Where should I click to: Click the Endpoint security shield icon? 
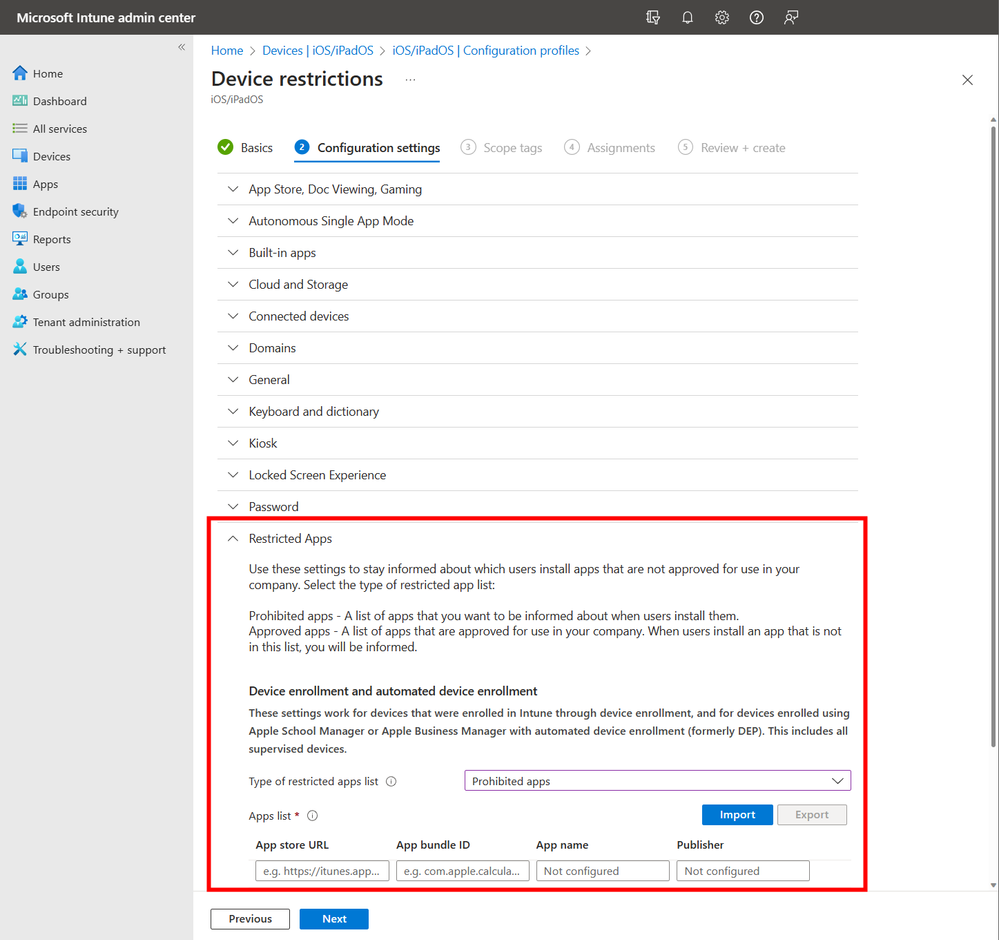20,211
